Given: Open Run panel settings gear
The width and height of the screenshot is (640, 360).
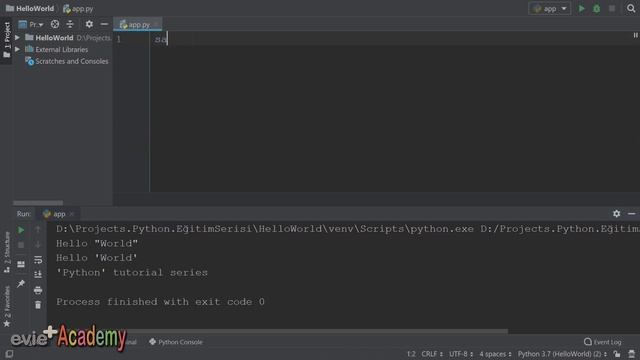Looking at the screenshot, I should click(x=616, y=213).
